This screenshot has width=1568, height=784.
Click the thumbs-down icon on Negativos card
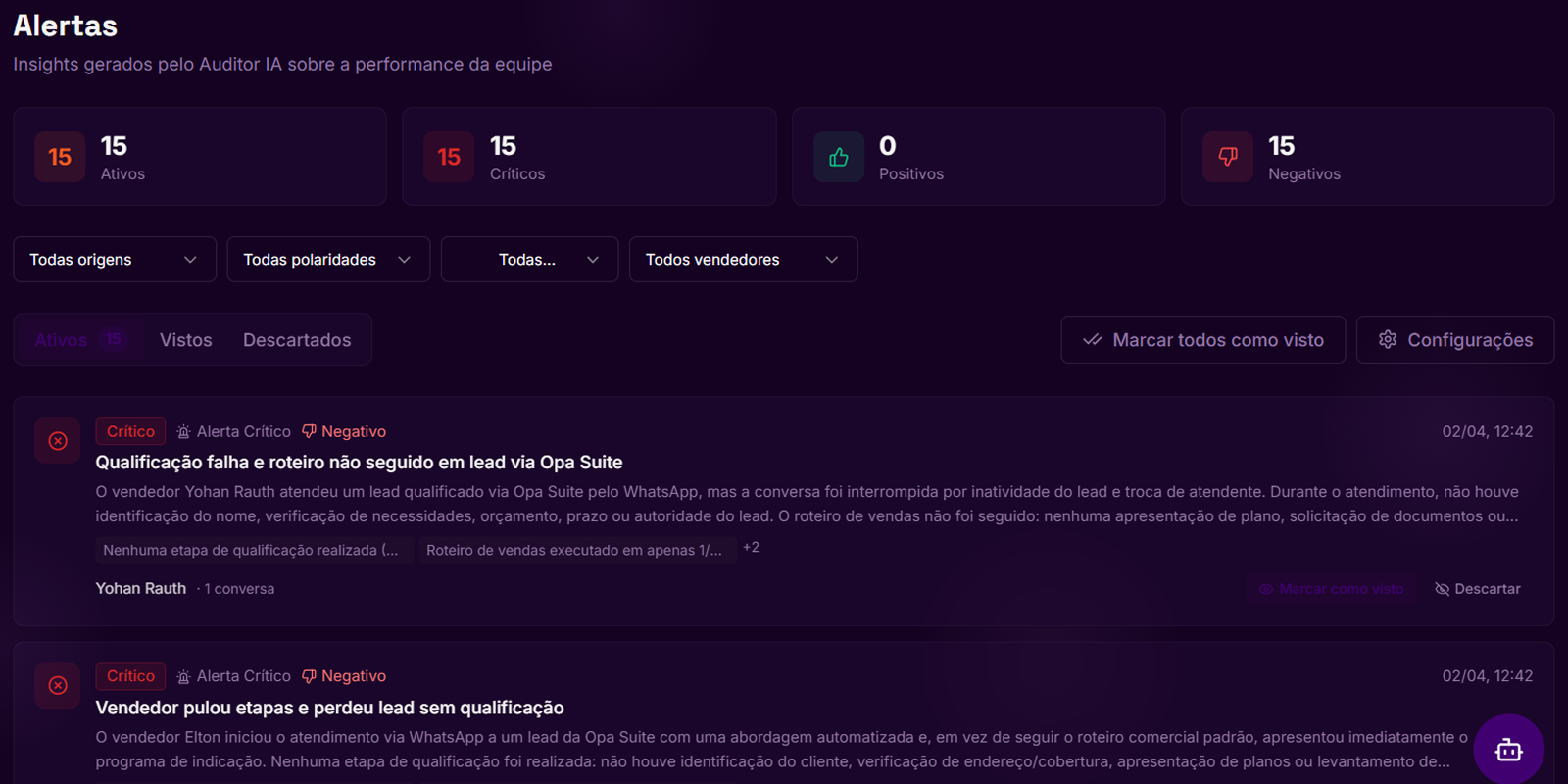[1227, 157]
